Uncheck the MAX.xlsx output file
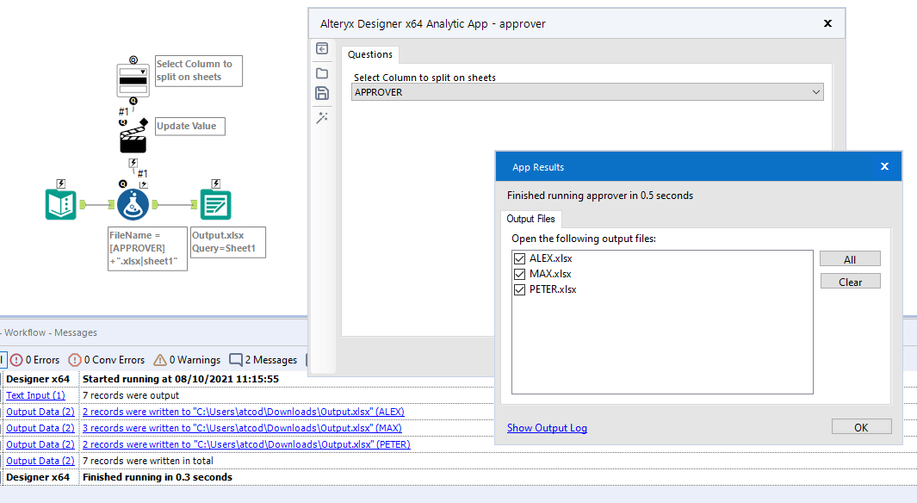Image resolution: width=917 pixels, height=503 pixels. 519,274
